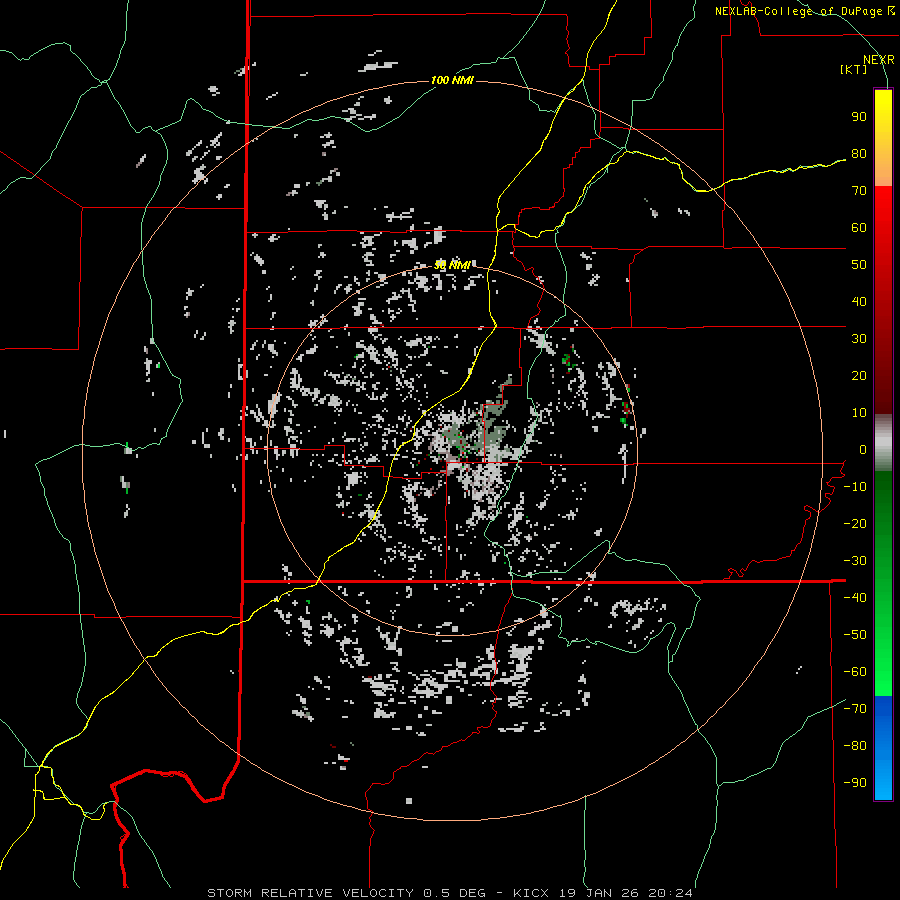Select the -90 value on velocity scale
The height and width of the screenshot is (900, 900).
point(855,783)
